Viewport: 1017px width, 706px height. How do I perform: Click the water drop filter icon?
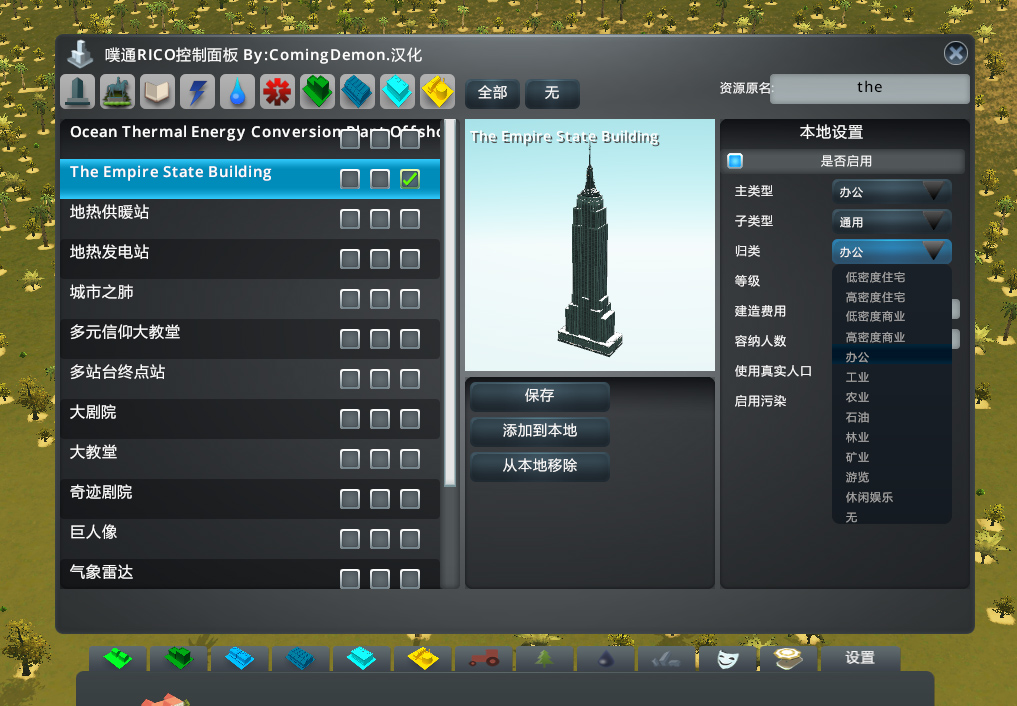tap(238, 92)
